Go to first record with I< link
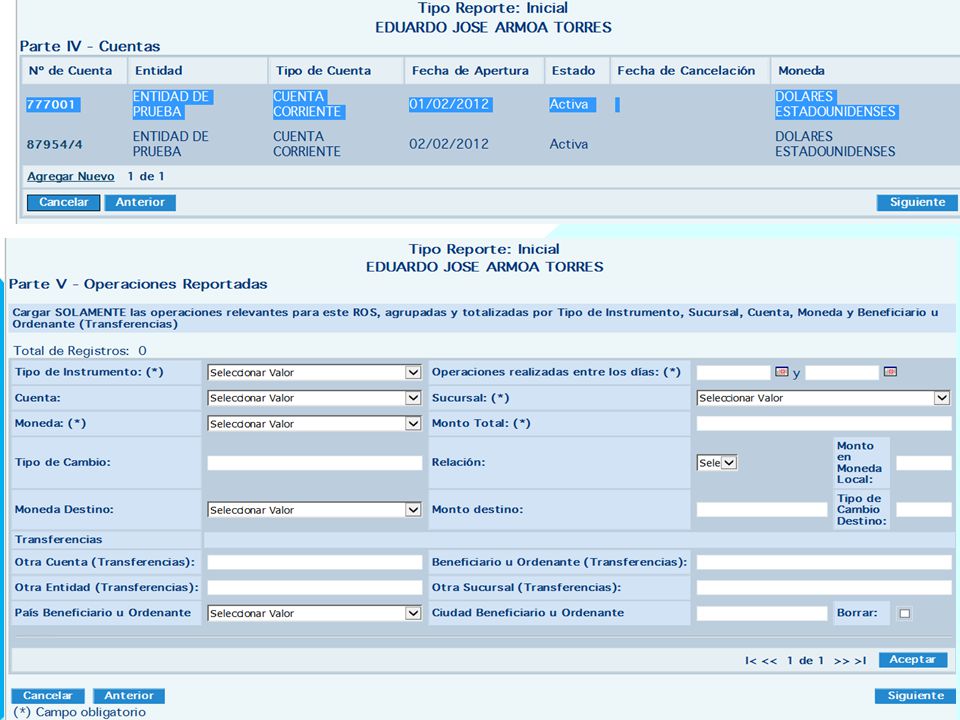The height and width of the screenshot is (720, 960). pos(750,661)
